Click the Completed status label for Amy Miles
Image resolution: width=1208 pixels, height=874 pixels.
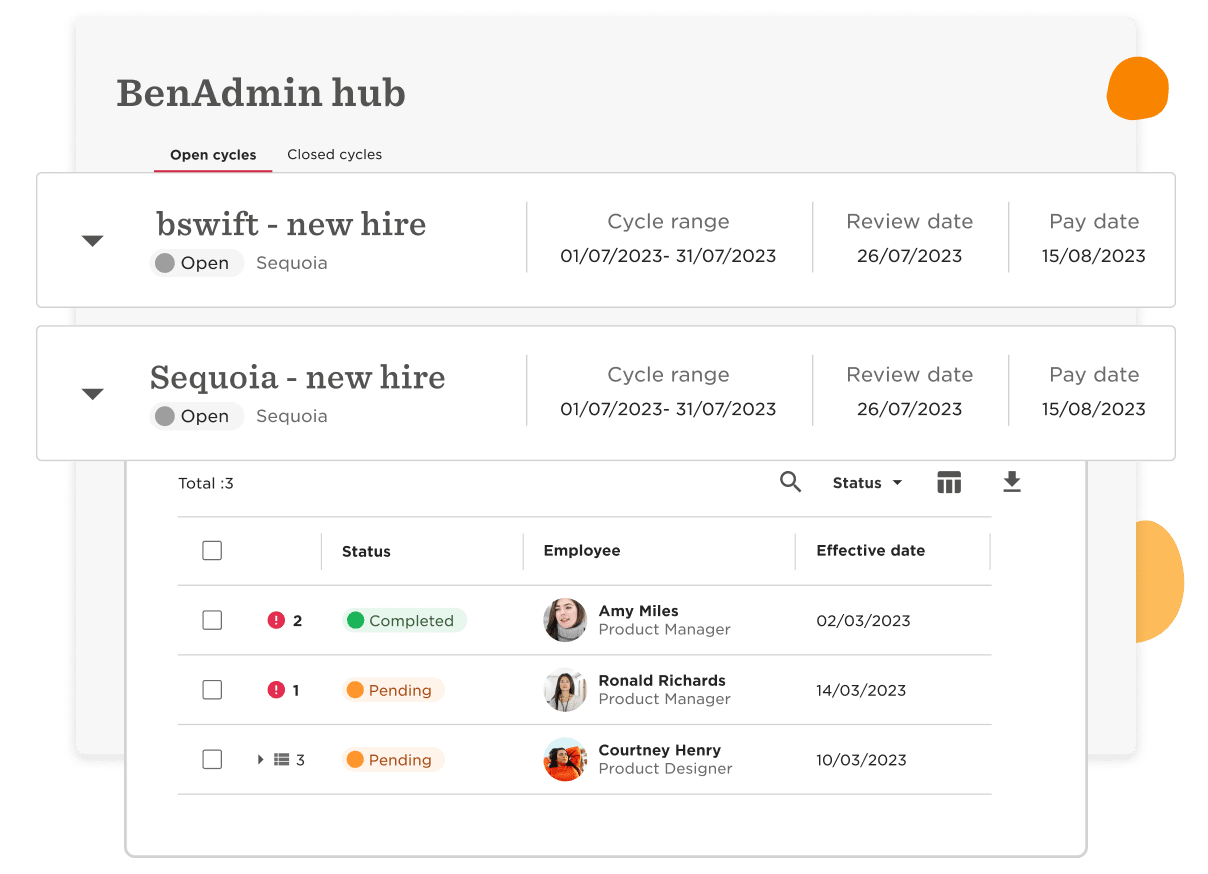tap(403, 620)
